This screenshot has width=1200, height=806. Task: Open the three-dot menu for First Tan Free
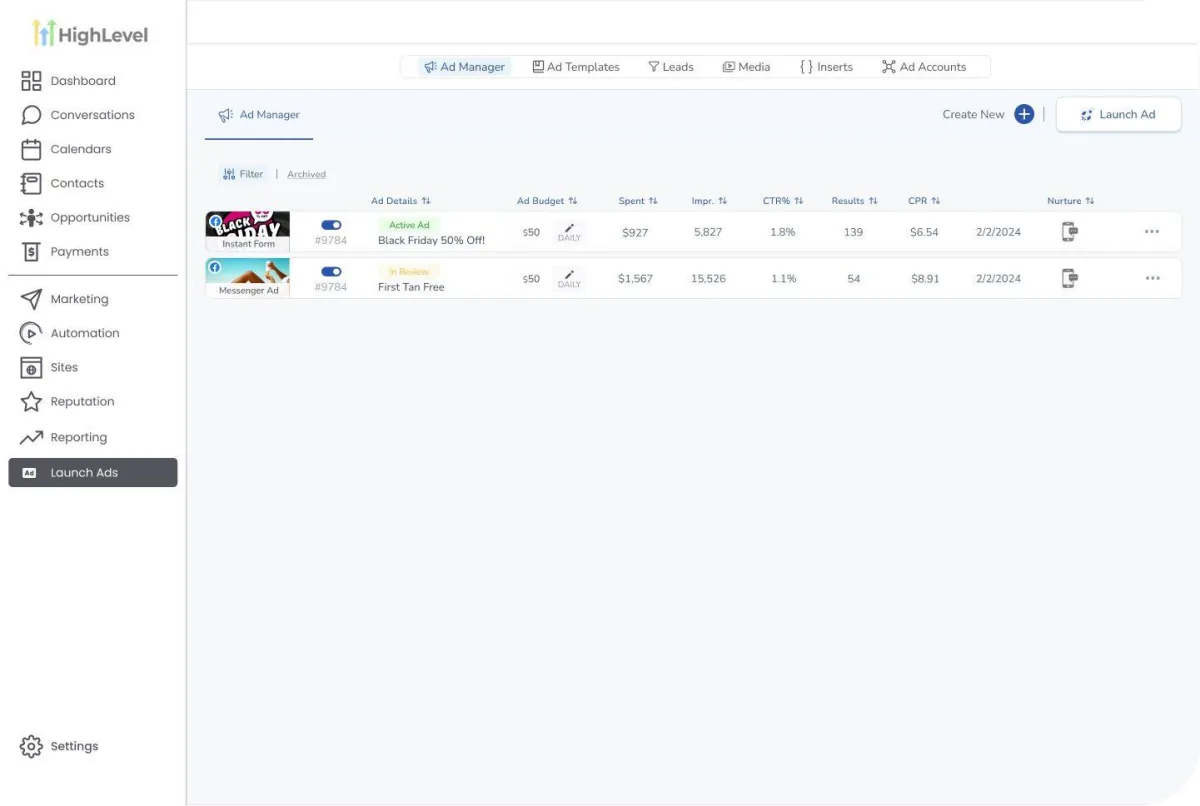(1152, 278)
